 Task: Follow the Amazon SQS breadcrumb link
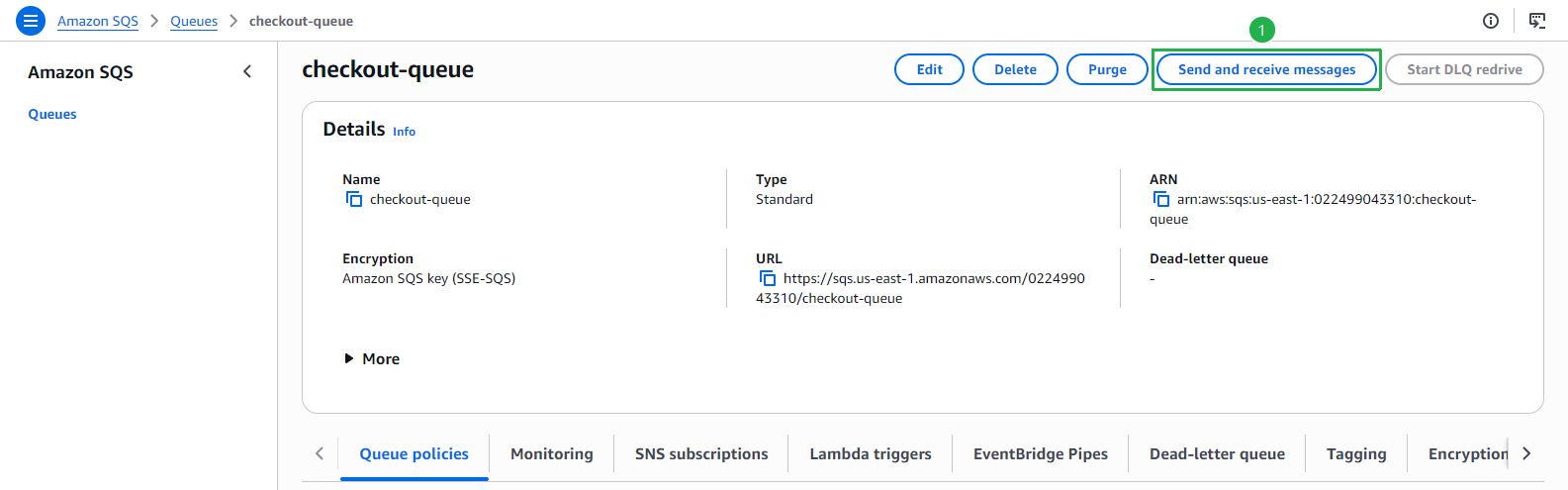98,21
